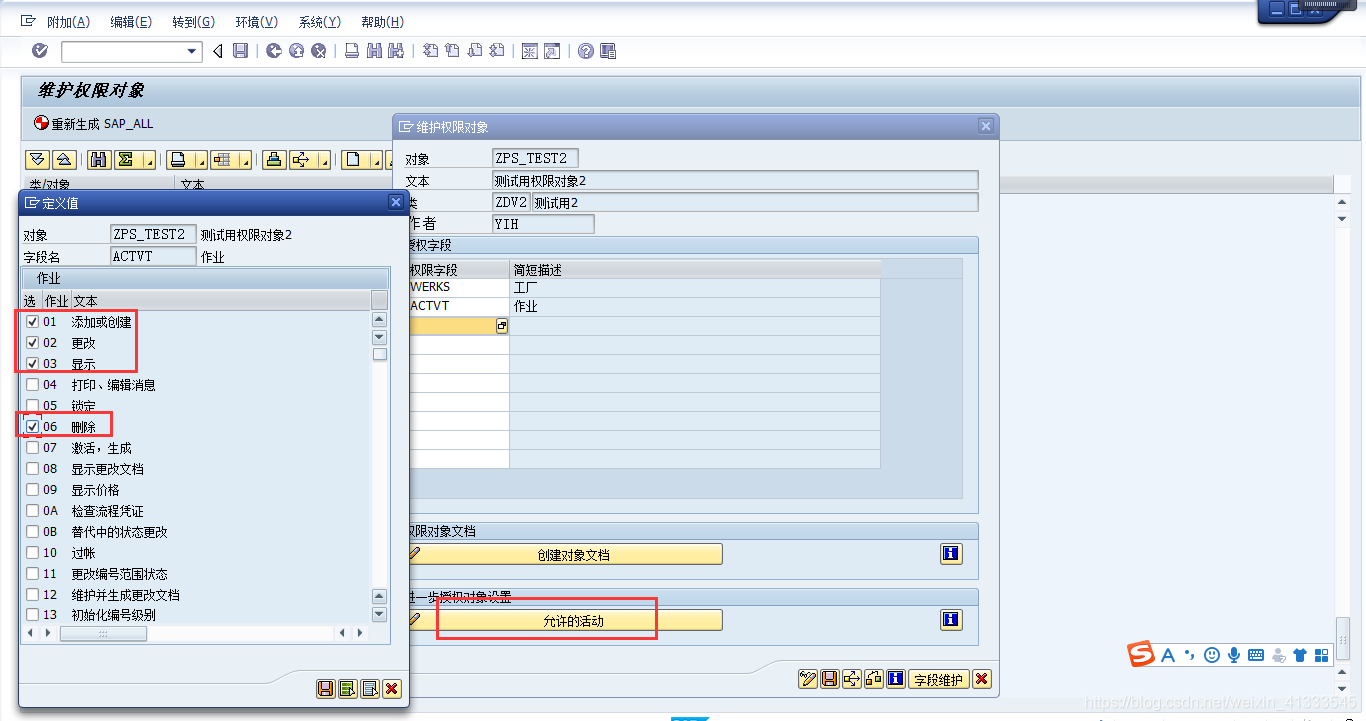This screenshot has height=721, width=1366.
Task: Click the pencil change icon in dialog footer
Action: 808,679
